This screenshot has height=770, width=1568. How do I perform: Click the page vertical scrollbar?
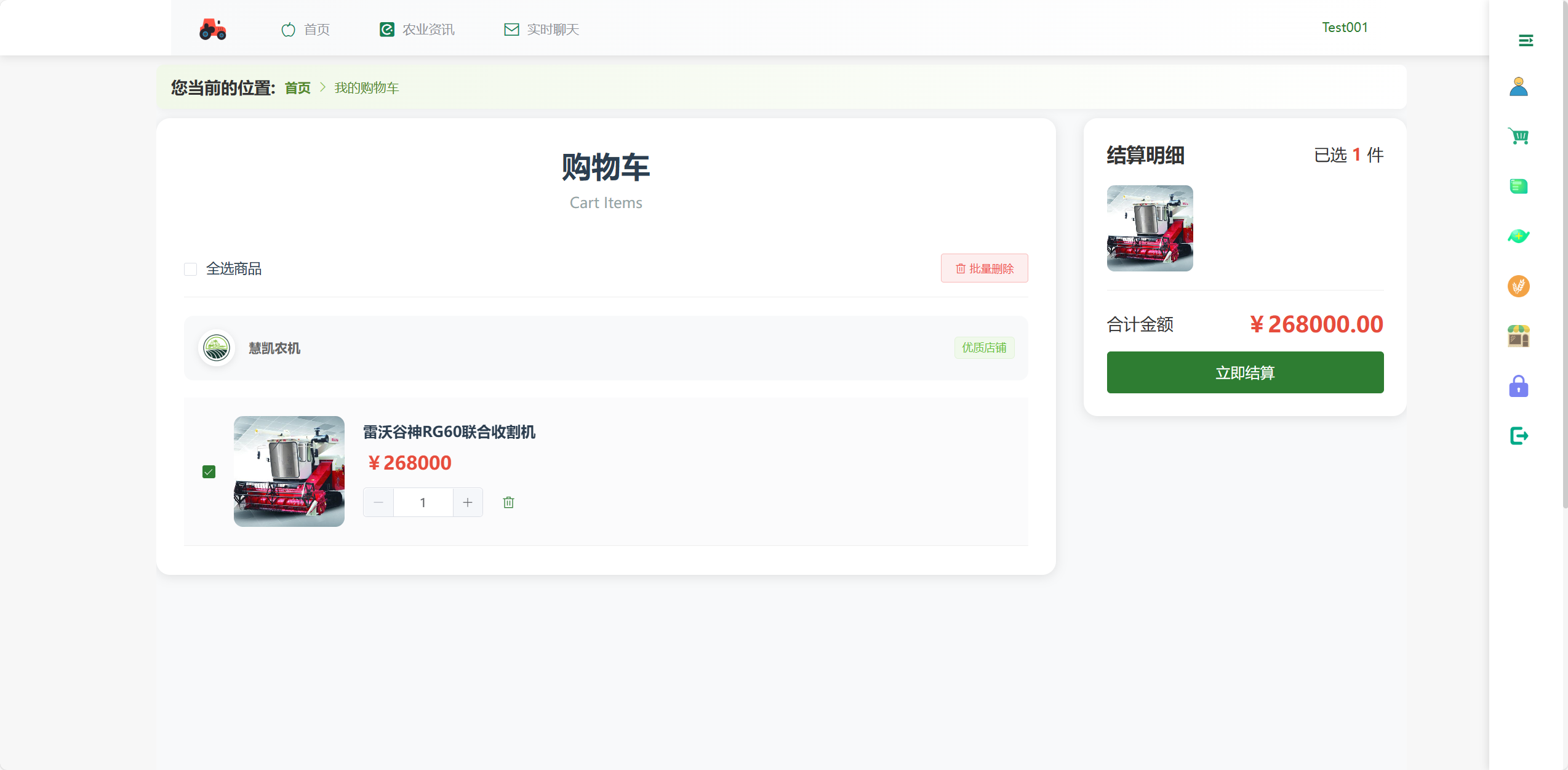1565,254
